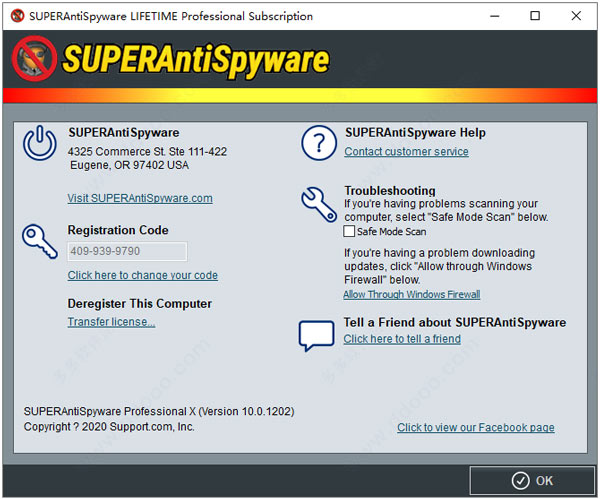Click the checkmark icon on the OK button
600x499 pixels.
click(520, 481)
